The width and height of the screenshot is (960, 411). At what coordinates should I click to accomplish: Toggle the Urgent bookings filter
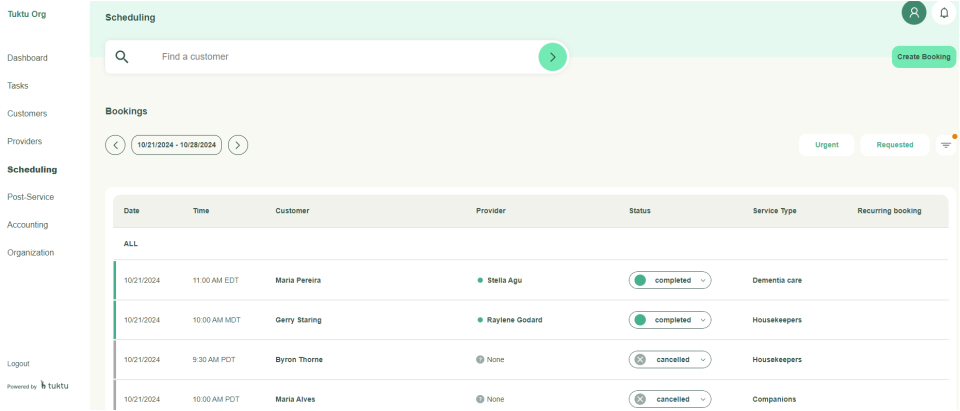pyautogui.click(x=826, y=145)
